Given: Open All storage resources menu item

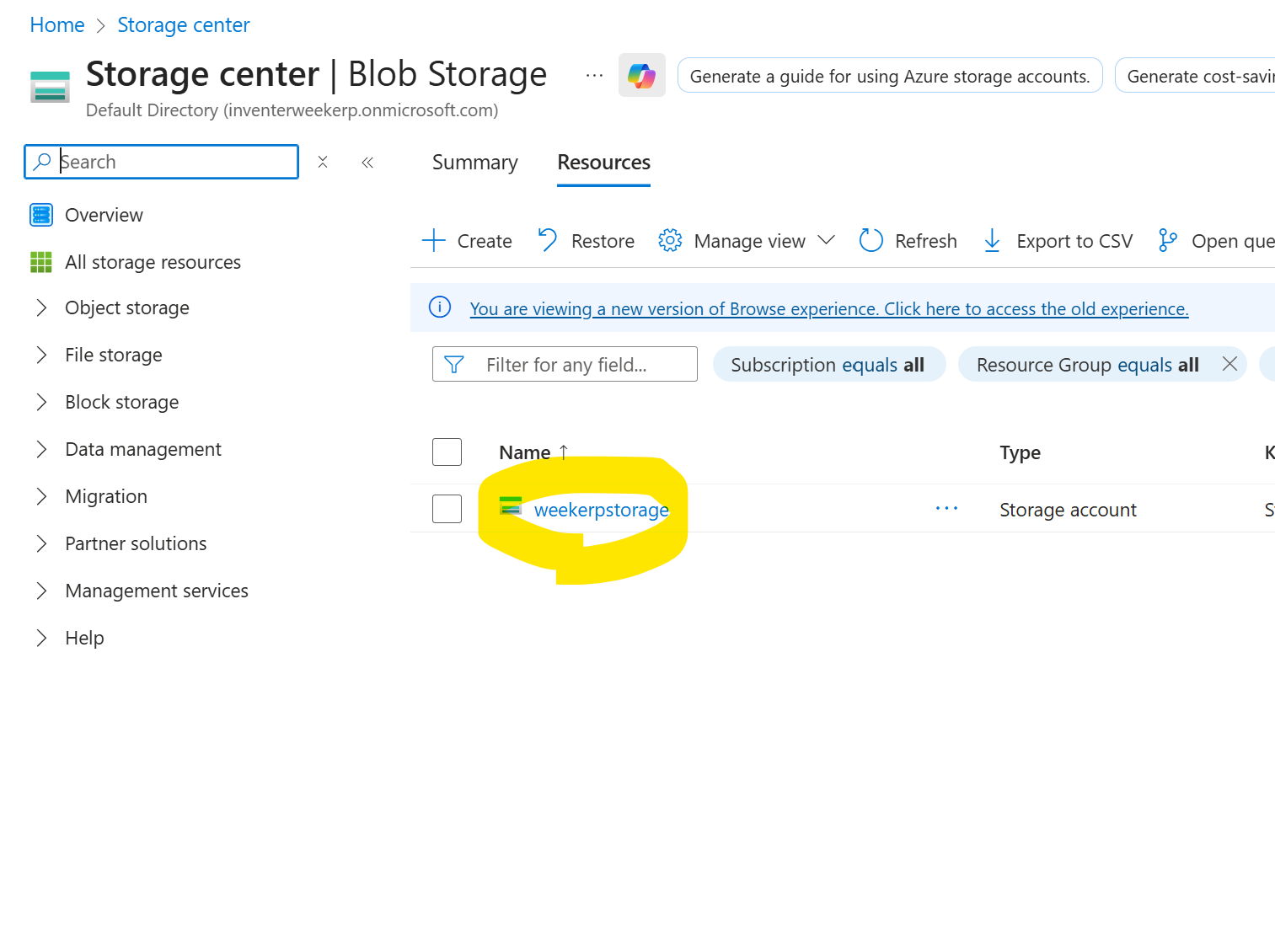Looking at the screenshot, I should [153, 263].
